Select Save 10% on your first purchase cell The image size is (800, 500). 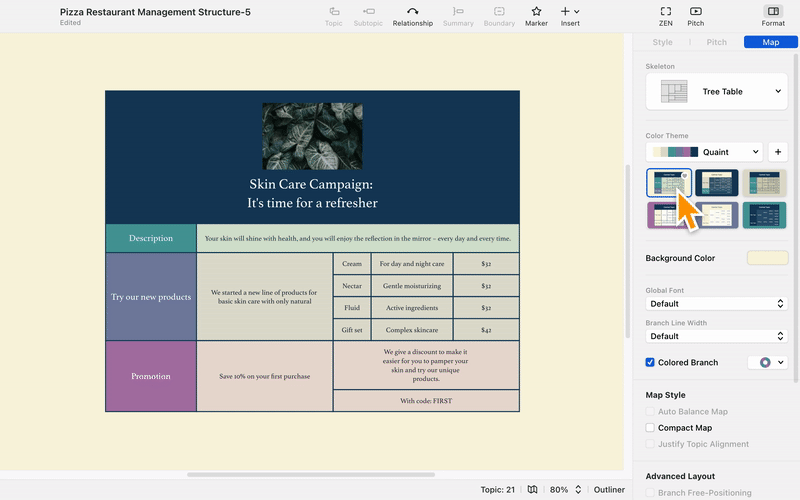[265, 376]
